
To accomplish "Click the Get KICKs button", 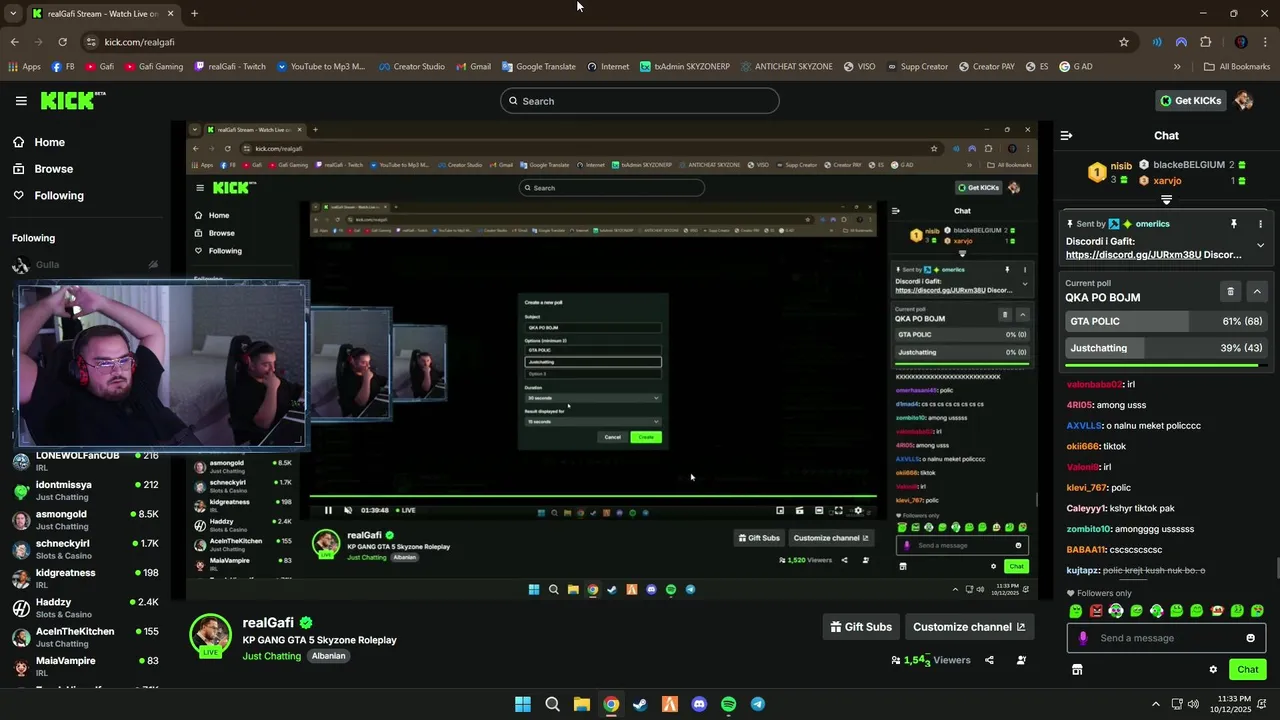I will click(1190, 100).
